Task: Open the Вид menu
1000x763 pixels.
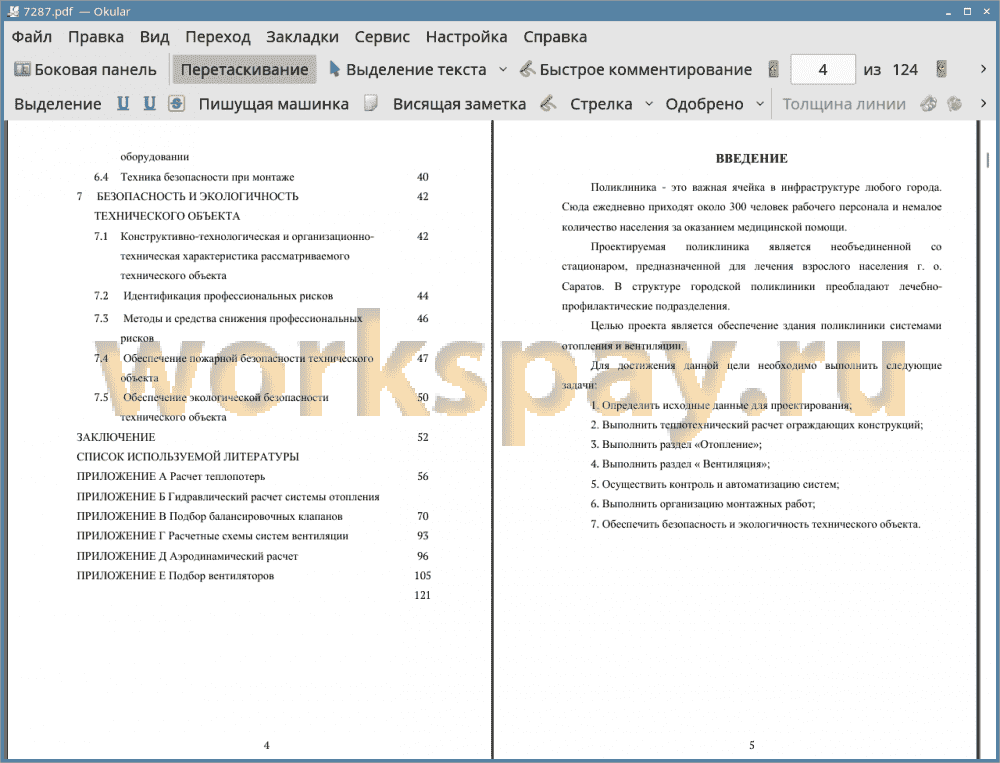Action: 154,37
